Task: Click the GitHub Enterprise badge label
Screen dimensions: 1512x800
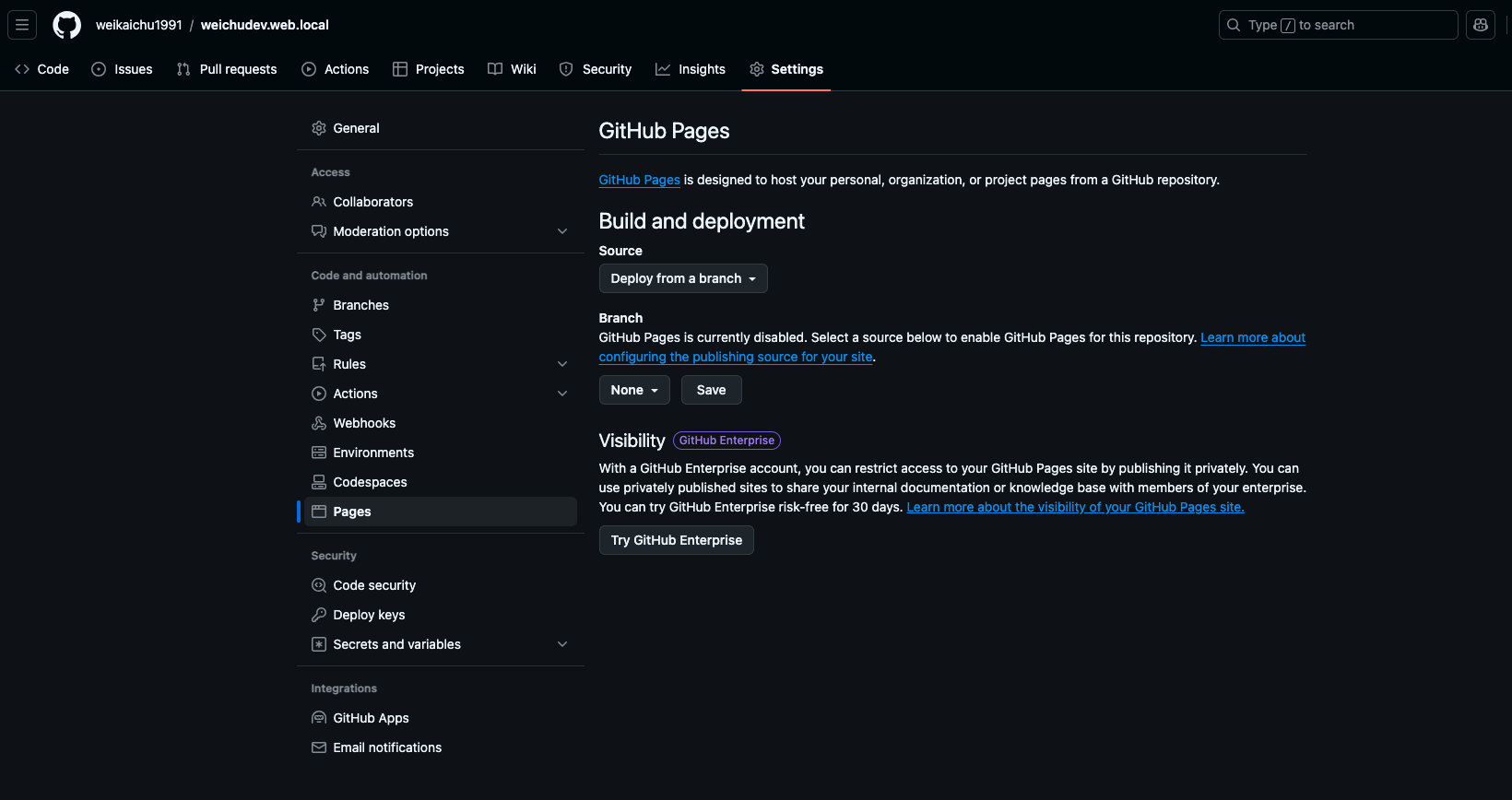Action: tap(726, 441)
